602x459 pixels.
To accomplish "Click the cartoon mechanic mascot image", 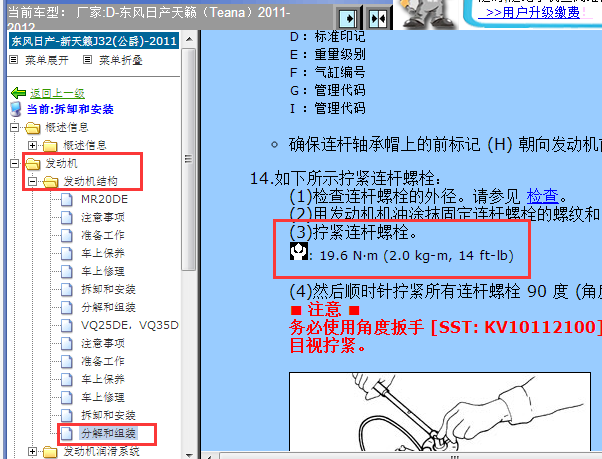I will 426,14.
